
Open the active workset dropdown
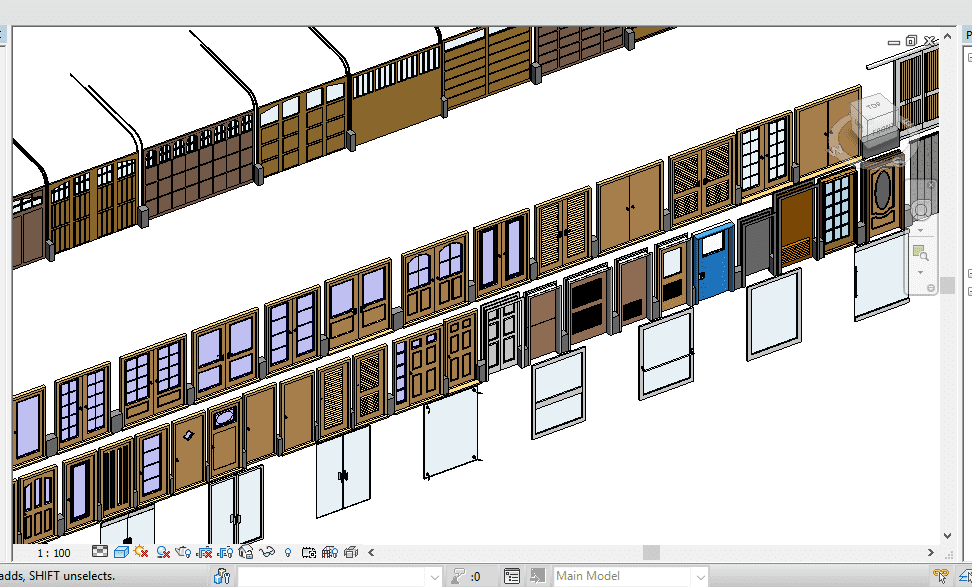(x=433, y=576)
